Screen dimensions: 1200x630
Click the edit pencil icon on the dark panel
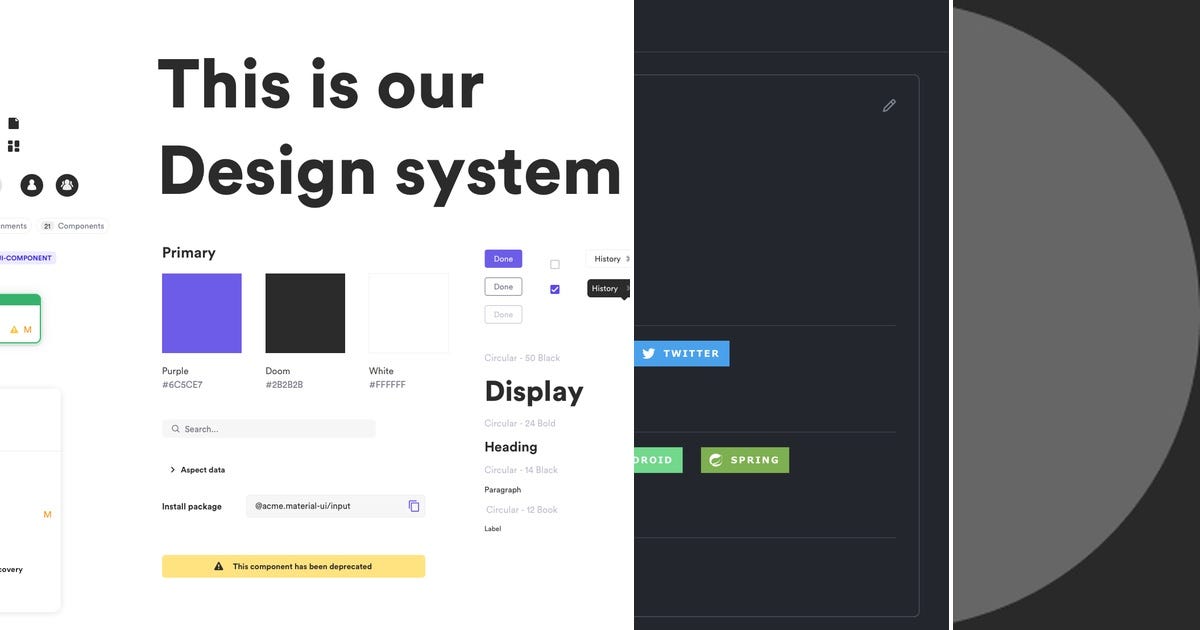point(889,104)
